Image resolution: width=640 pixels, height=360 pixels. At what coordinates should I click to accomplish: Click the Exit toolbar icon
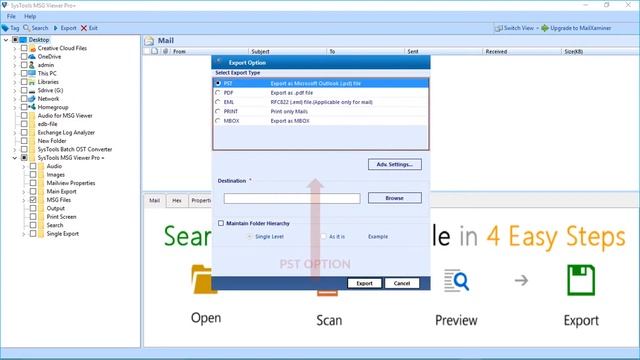(84, 28)
